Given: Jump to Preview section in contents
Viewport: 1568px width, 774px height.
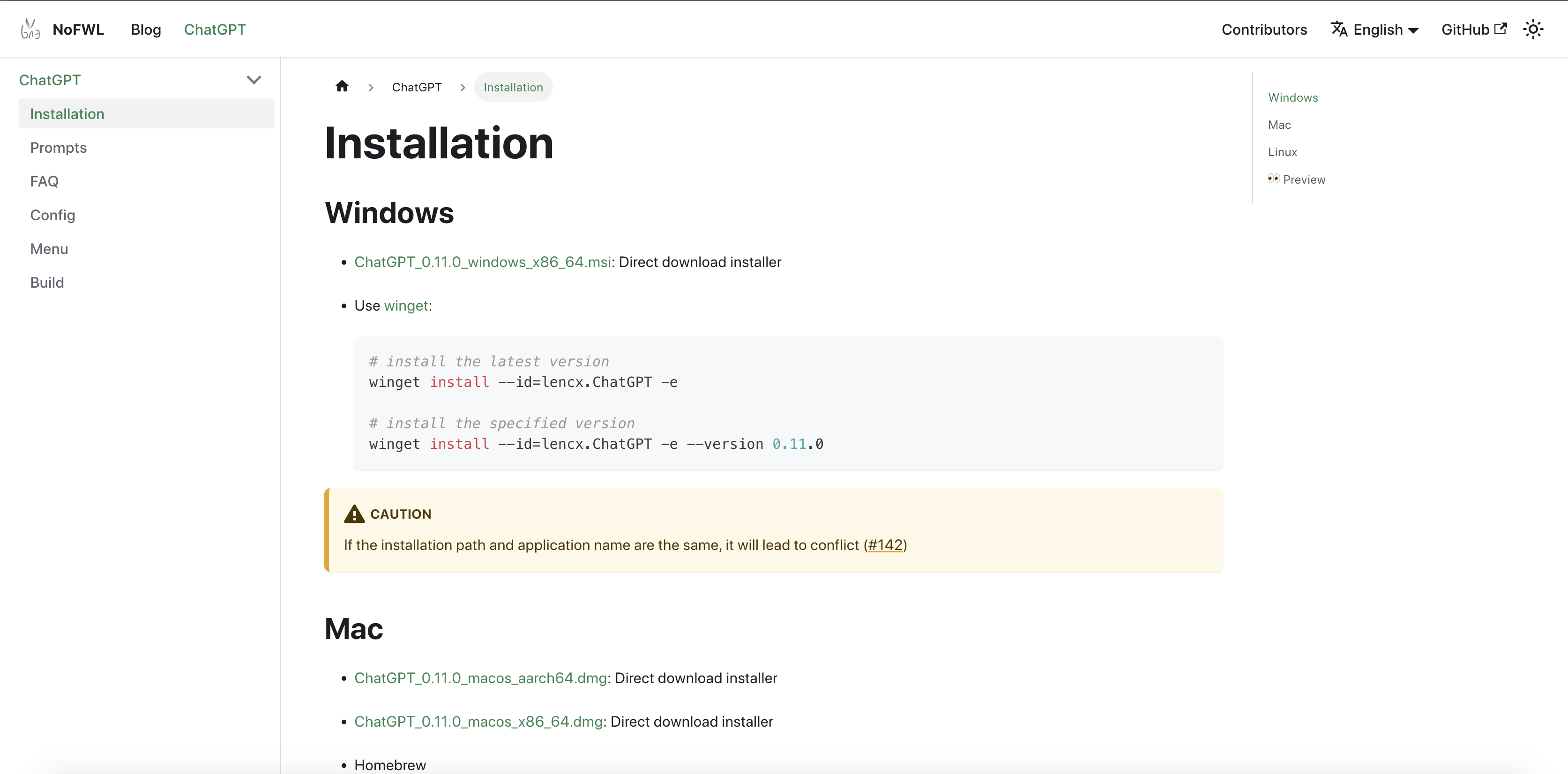Looking at the screenshot, I should point(1303,179).
